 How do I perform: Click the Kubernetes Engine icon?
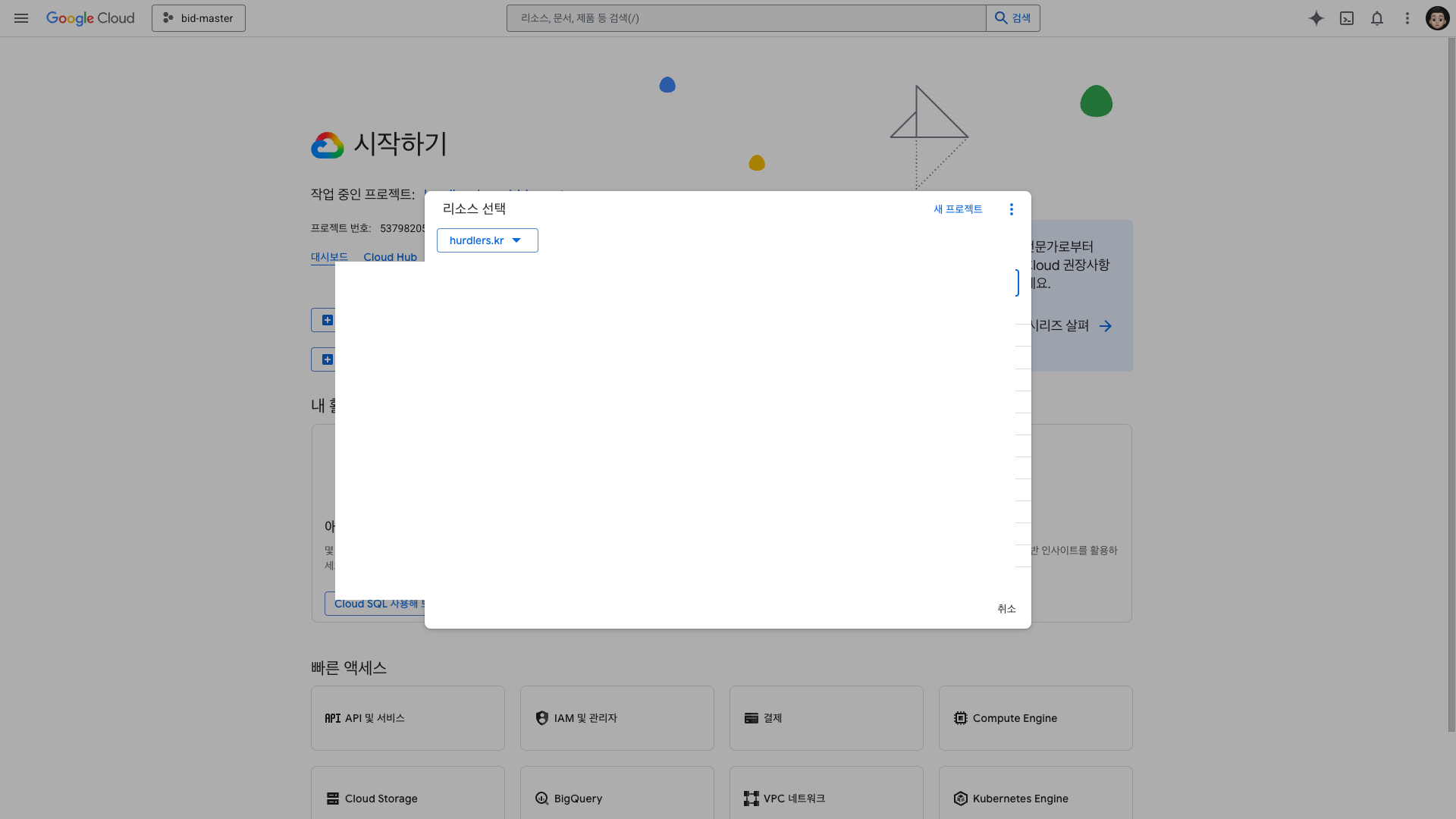[x=961, y=799]
